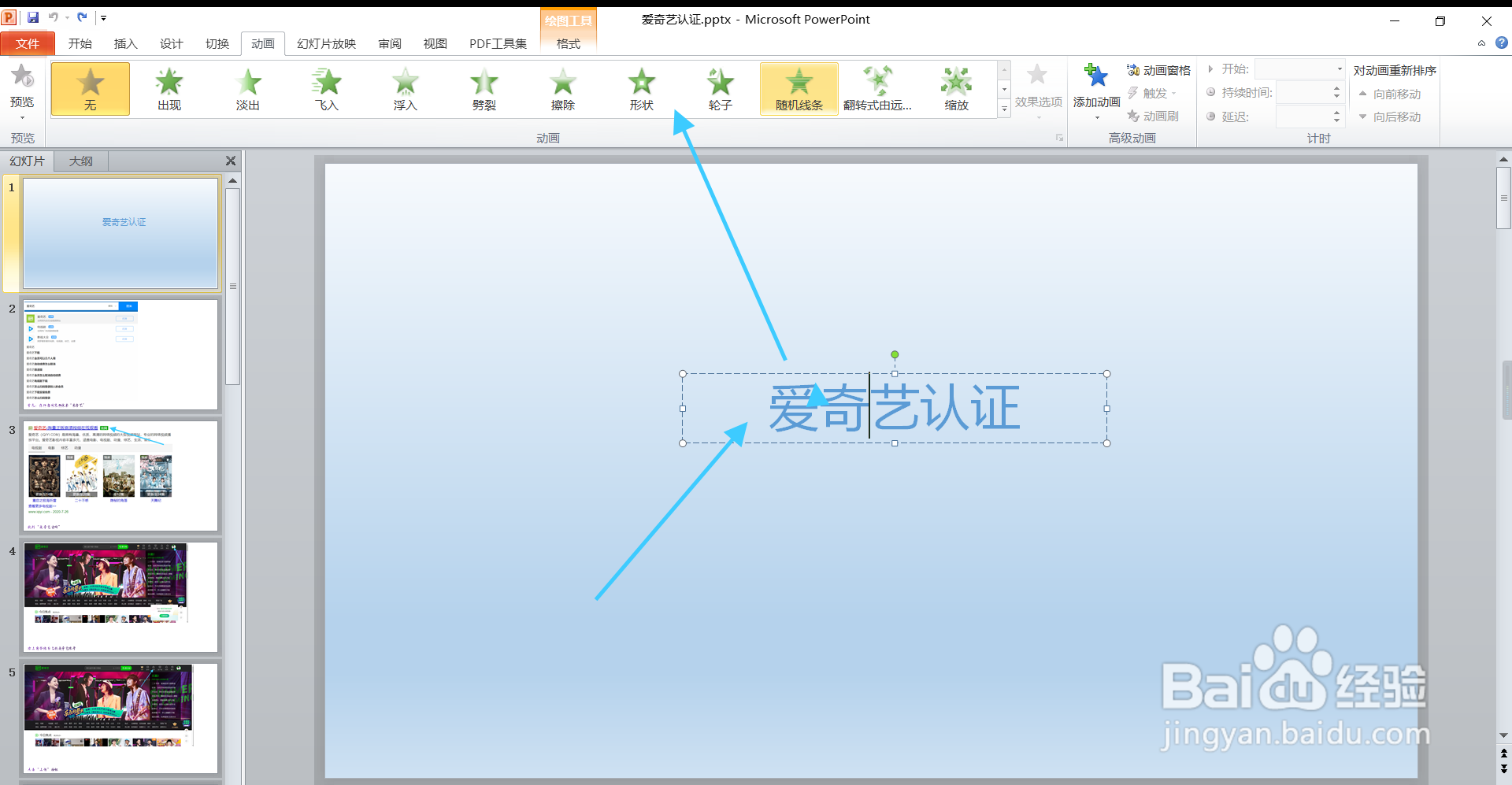Switch to the 格式 Format tab
The height and width of the screenshot is (785, 1512).
click(569, 44)
